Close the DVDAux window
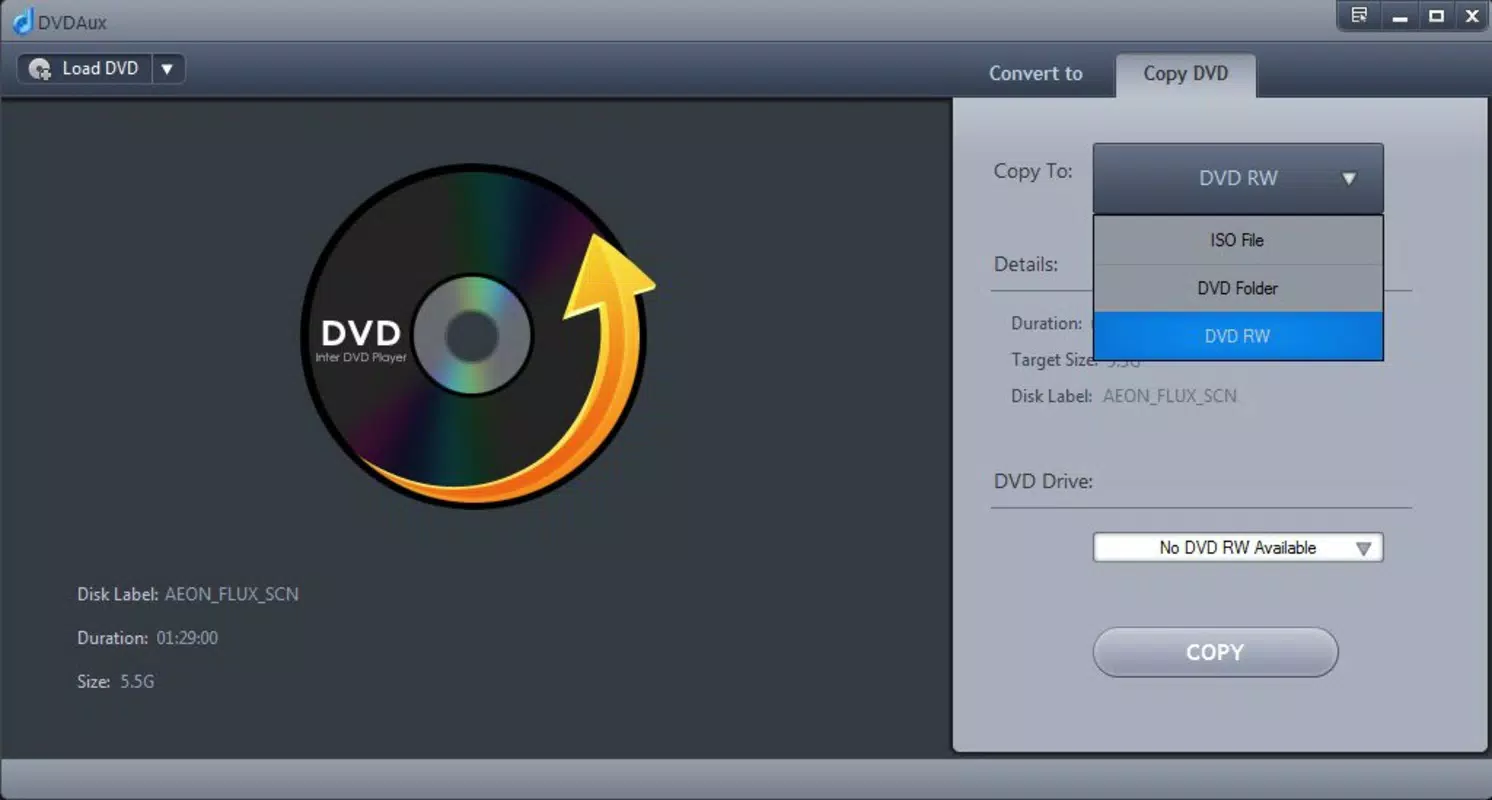The width and height of the screenshot is (1492, 800). click(x=1472, y=15)
